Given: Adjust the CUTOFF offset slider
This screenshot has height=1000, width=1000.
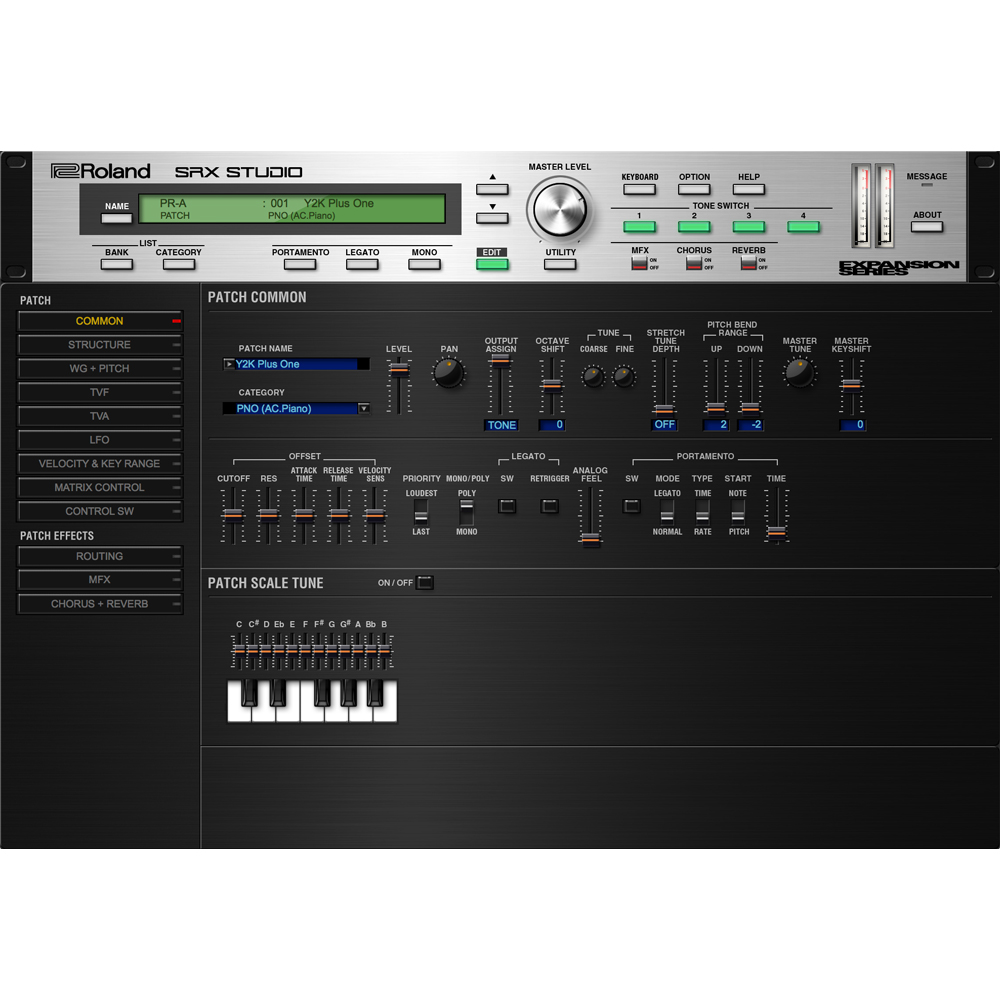Looking at the screenshot, I should (233, 515).
